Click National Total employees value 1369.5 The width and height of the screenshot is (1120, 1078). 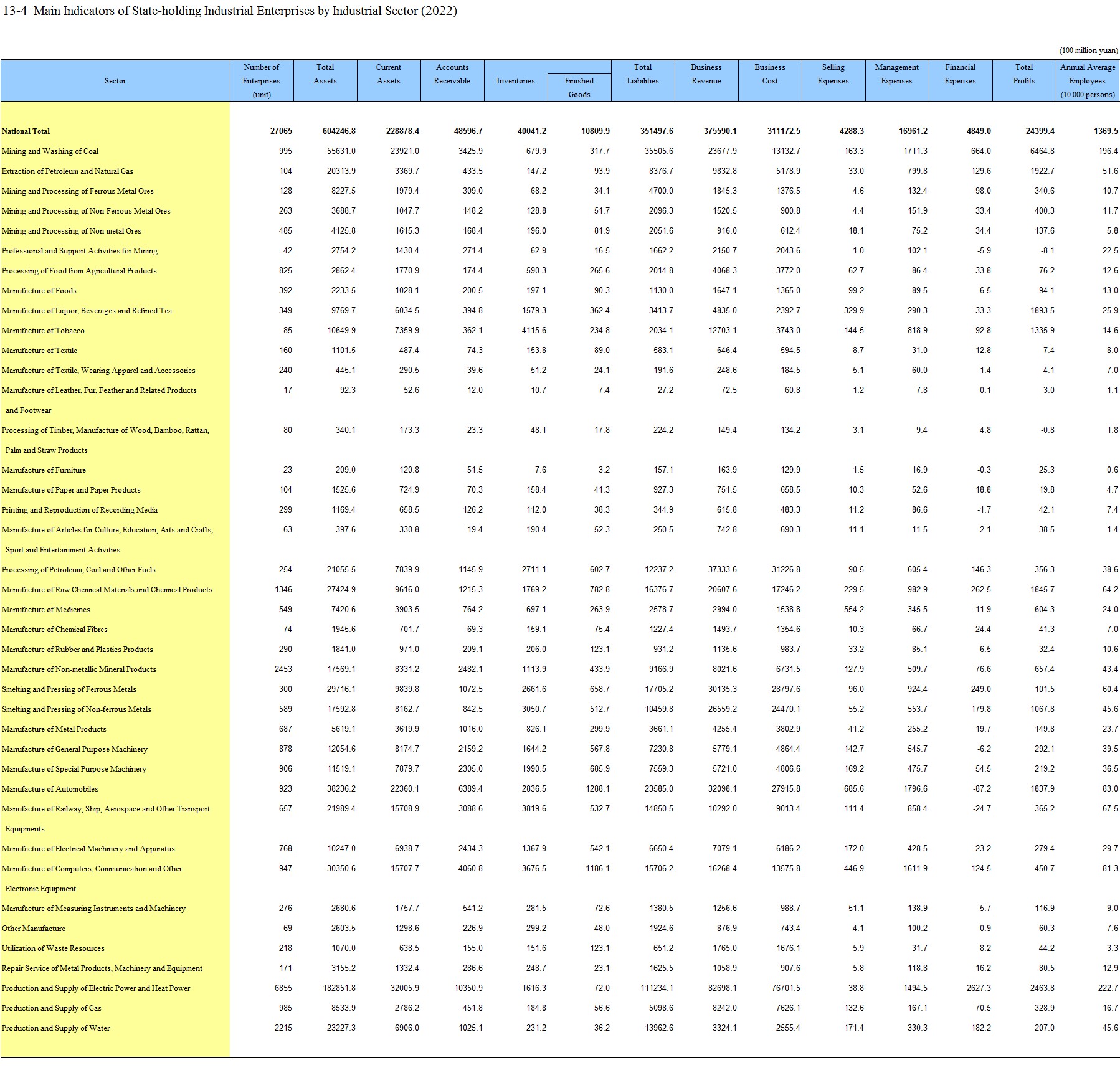pyautogui.click(x=1106, y=131)
